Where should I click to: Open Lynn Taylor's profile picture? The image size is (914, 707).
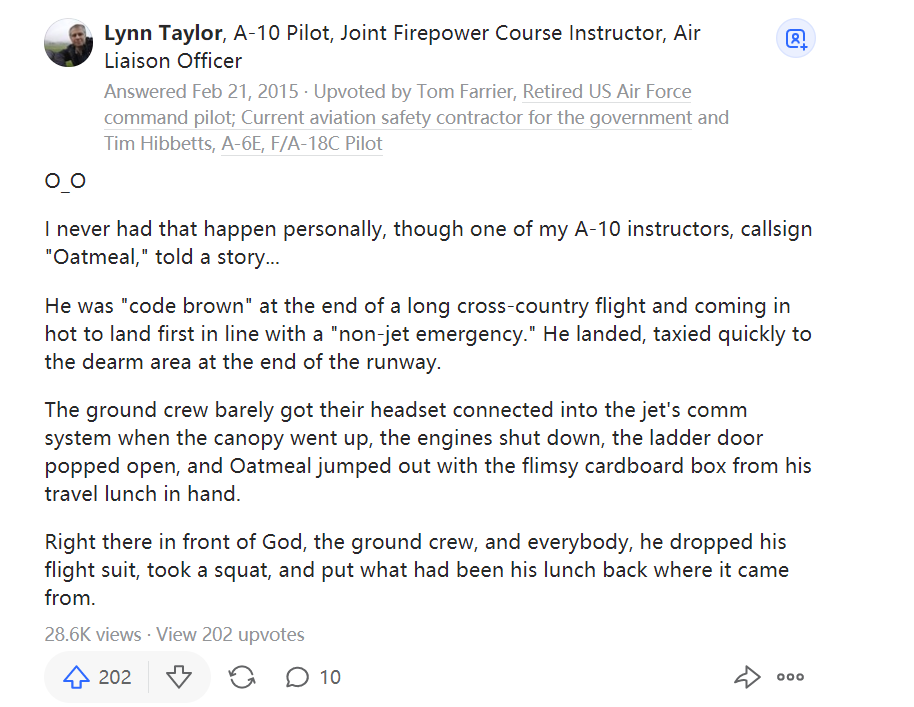coord(69,43)
